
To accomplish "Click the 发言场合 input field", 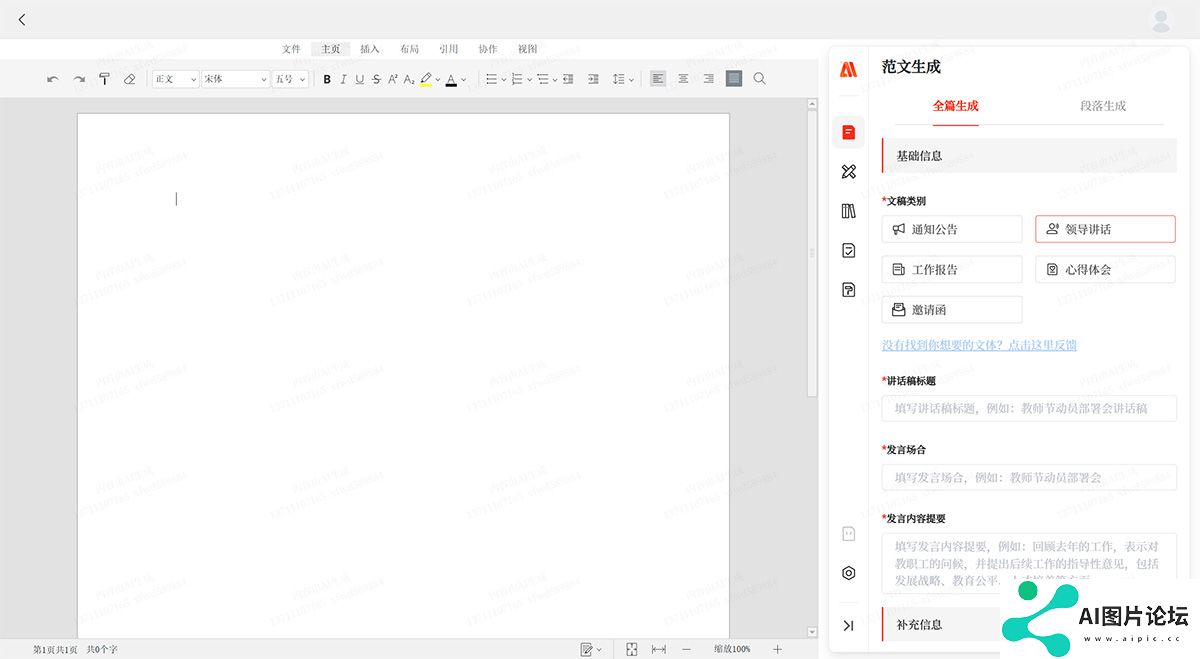I will (1029, 477).
